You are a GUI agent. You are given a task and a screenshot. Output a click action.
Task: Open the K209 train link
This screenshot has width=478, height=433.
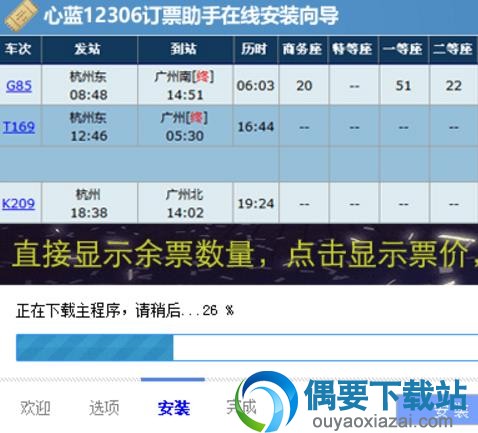coord(18,204)
